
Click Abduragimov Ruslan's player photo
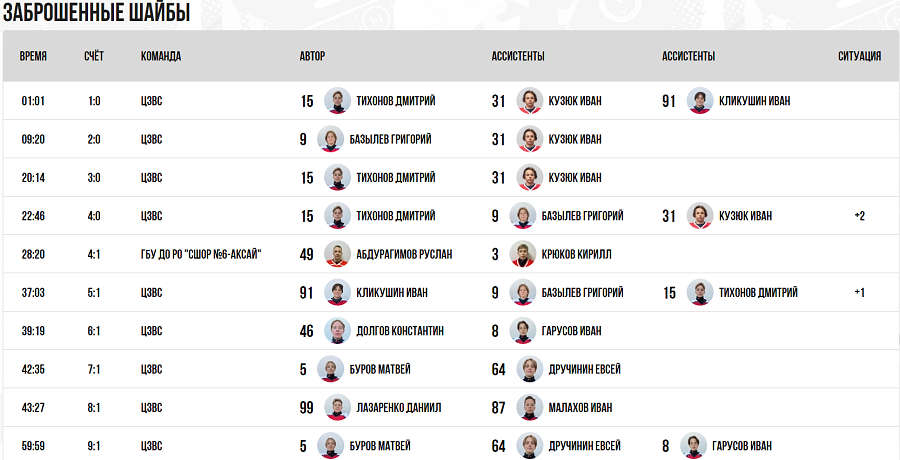[x=337, y=254]
